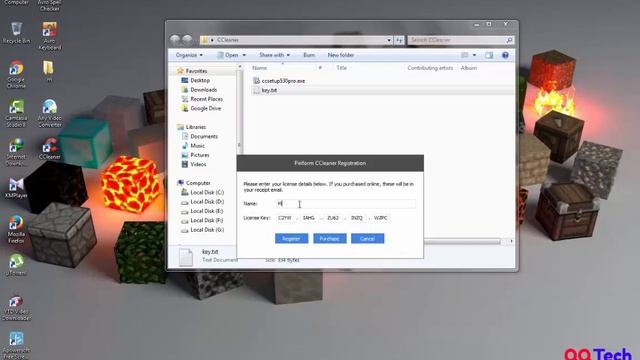The width and height of the screenshot is (640, 360).
Task: Click Purchase button in registration dialog
Action: click(x=330, y=238)
